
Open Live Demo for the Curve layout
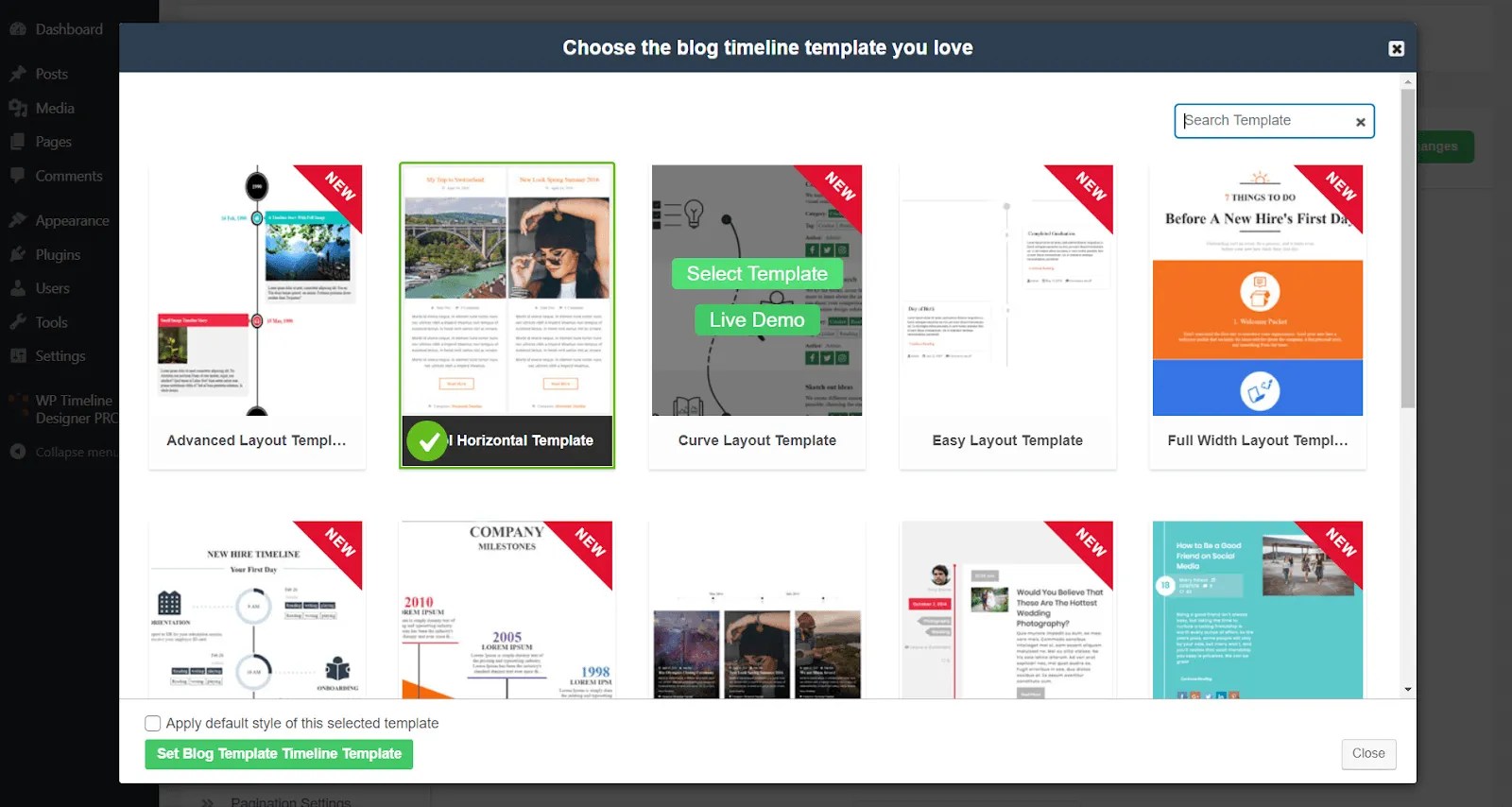(x=757, y=320)
